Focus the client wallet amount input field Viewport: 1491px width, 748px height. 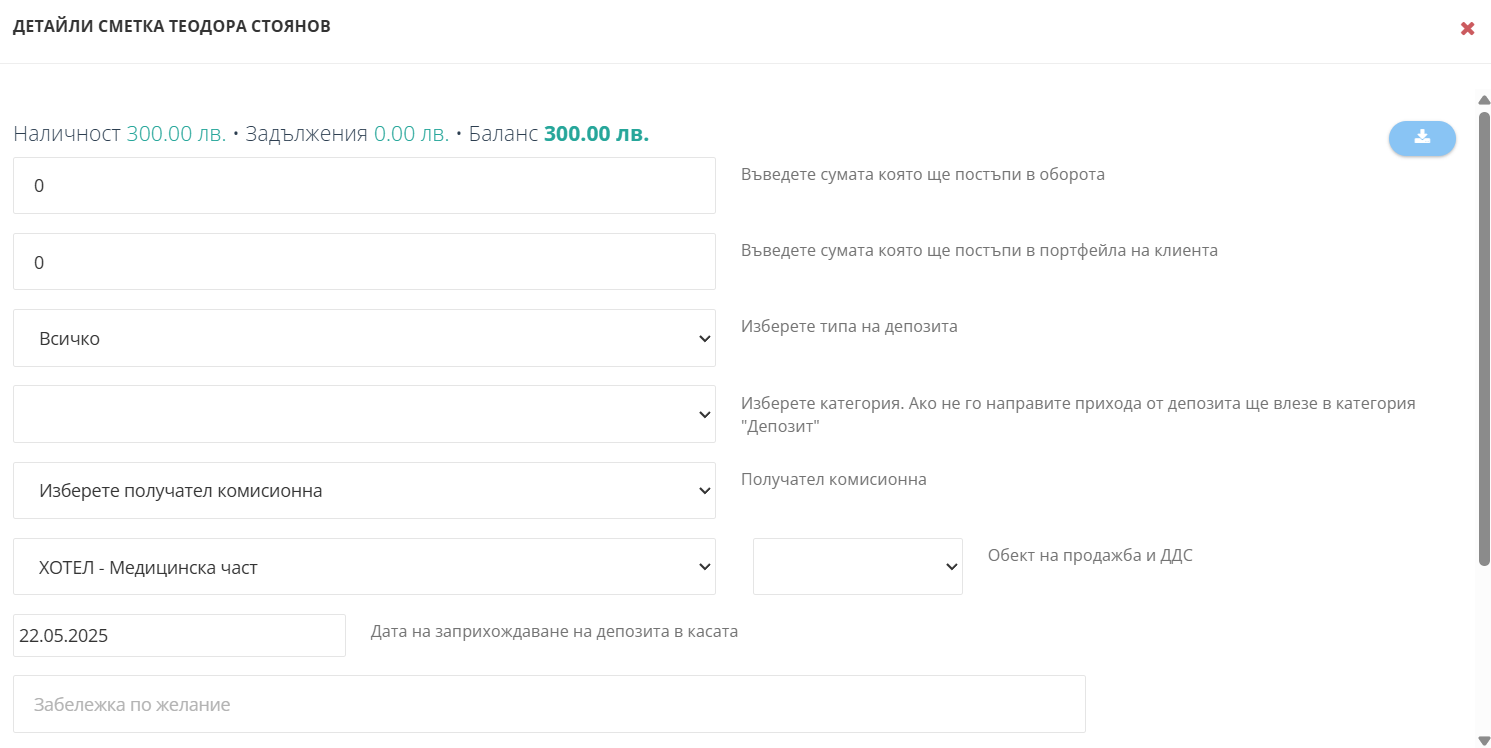(x=364, y=262)
